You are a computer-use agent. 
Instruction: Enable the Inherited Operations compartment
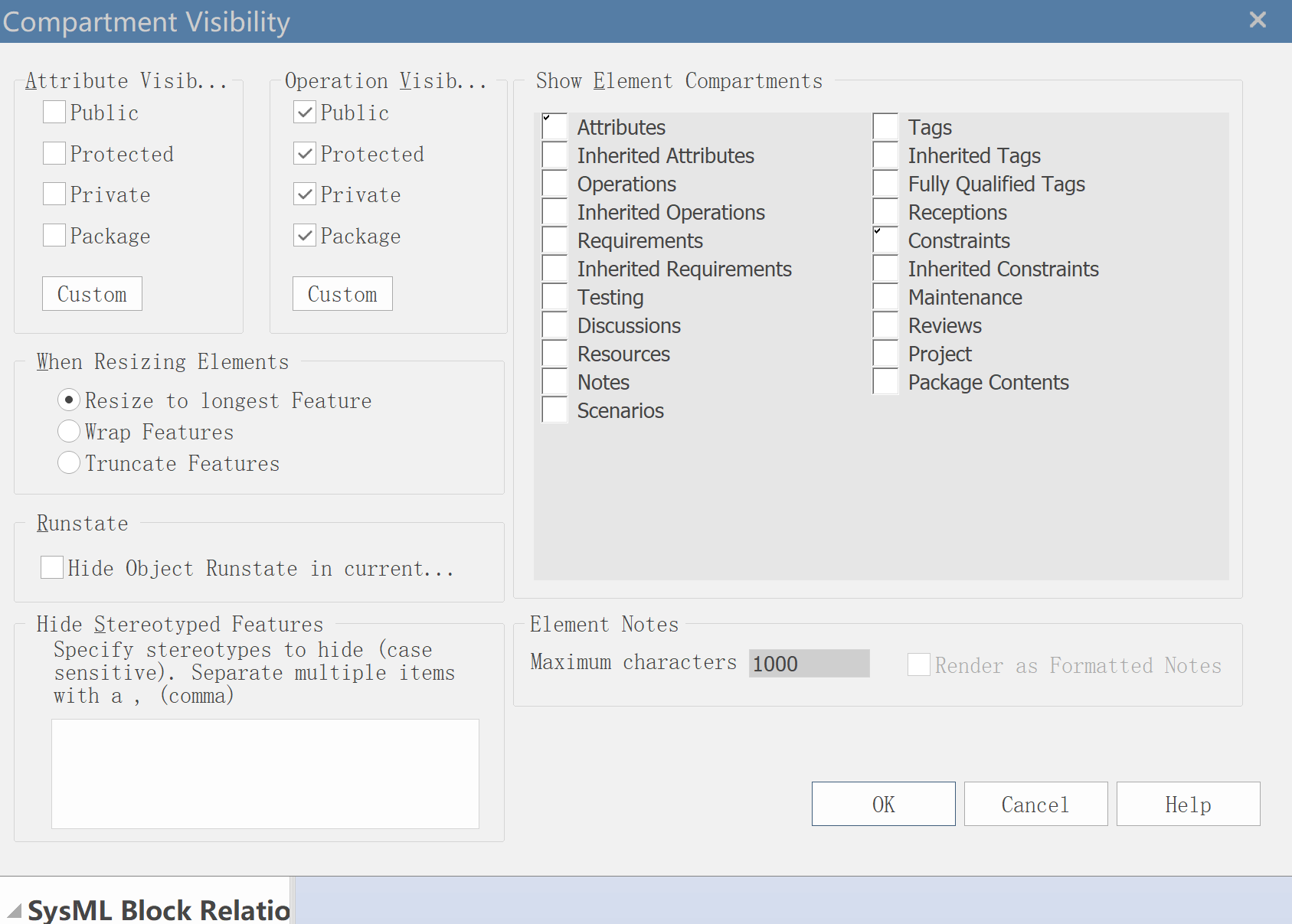pos(554,211)
